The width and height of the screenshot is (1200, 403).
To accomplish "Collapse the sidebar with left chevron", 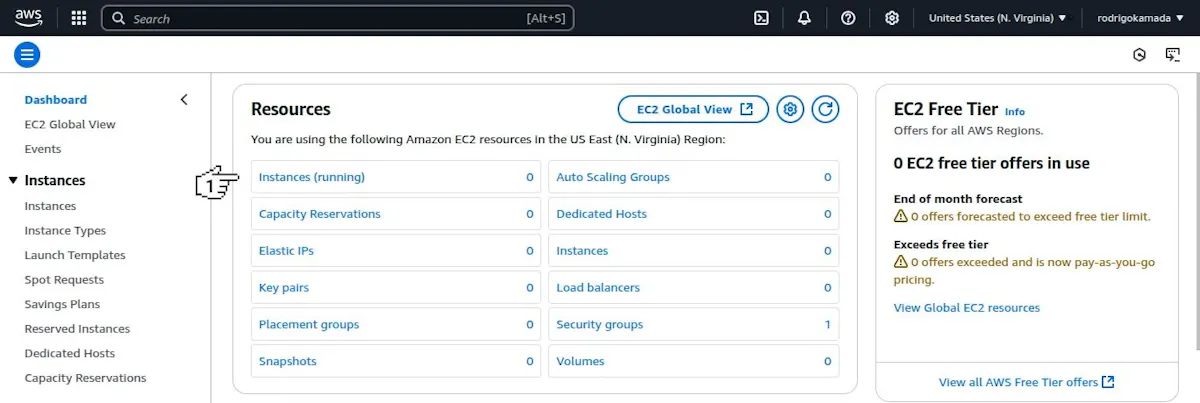I will [183, 100].
